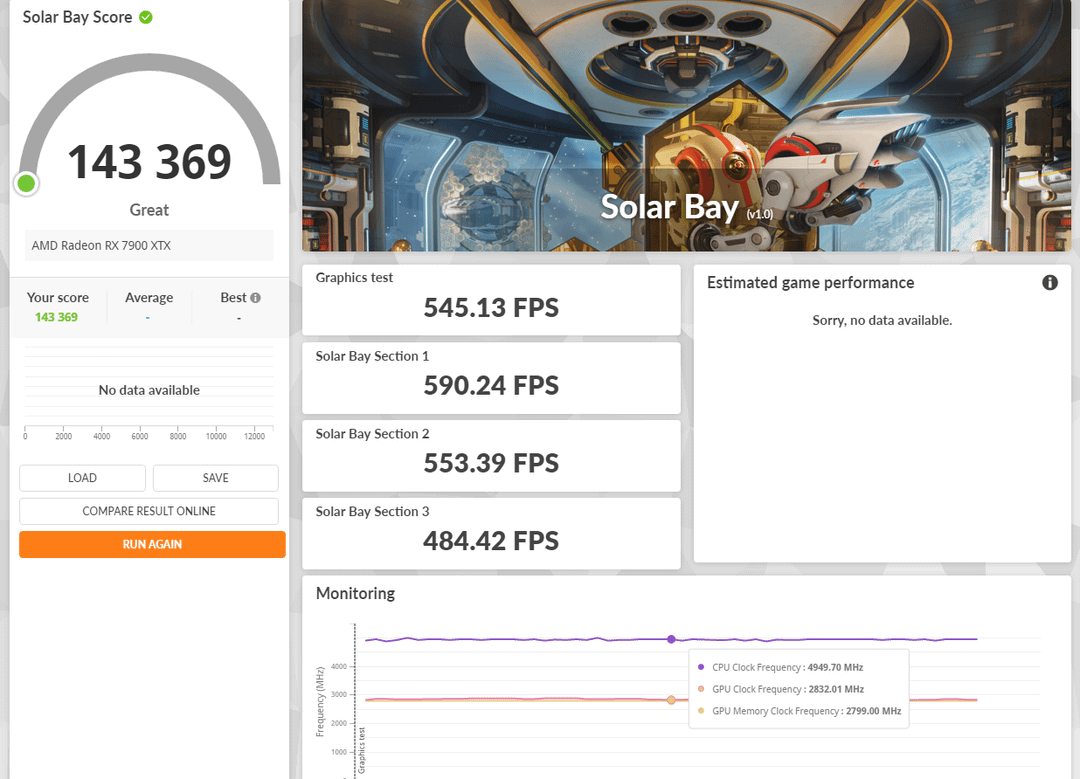
Task: Open the Estimated game performance info icon
Action: [x=1049, y=283]
